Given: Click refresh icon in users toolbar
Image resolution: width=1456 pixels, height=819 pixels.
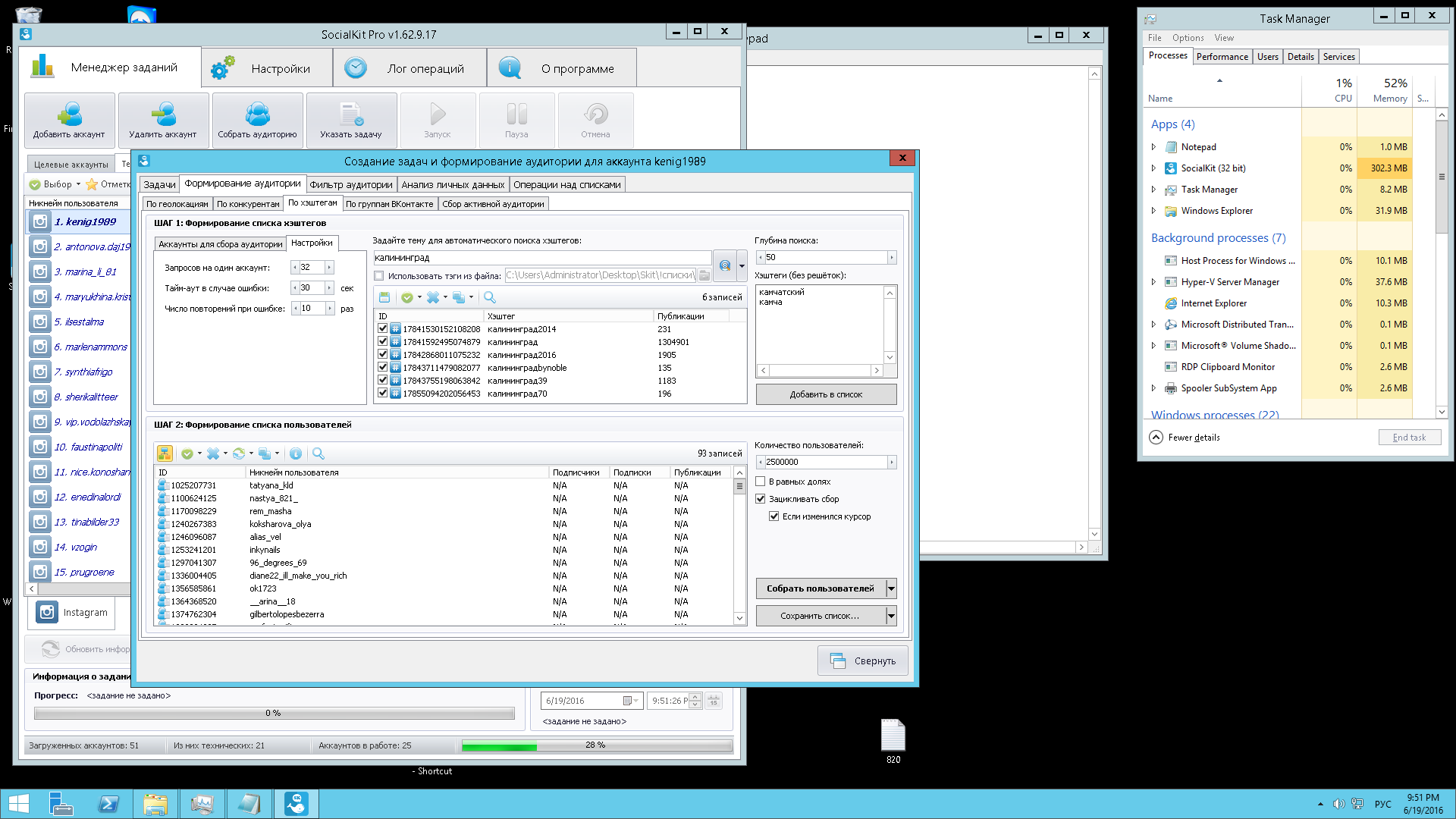Looking at the screenshot, I should [x=239, y=453].
